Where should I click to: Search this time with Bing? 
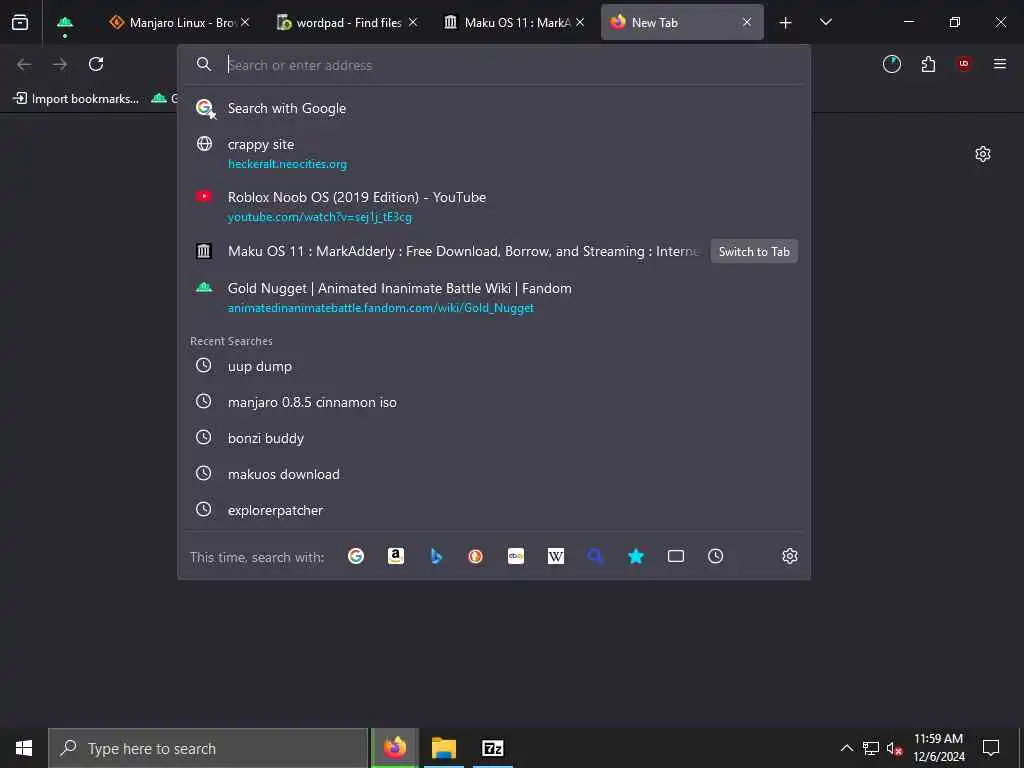436,556
